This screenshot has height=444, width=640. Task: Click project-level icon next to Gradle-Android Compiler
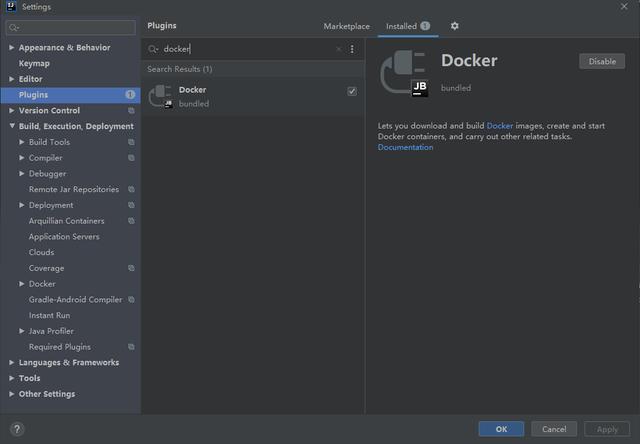(x=131, y=300)
